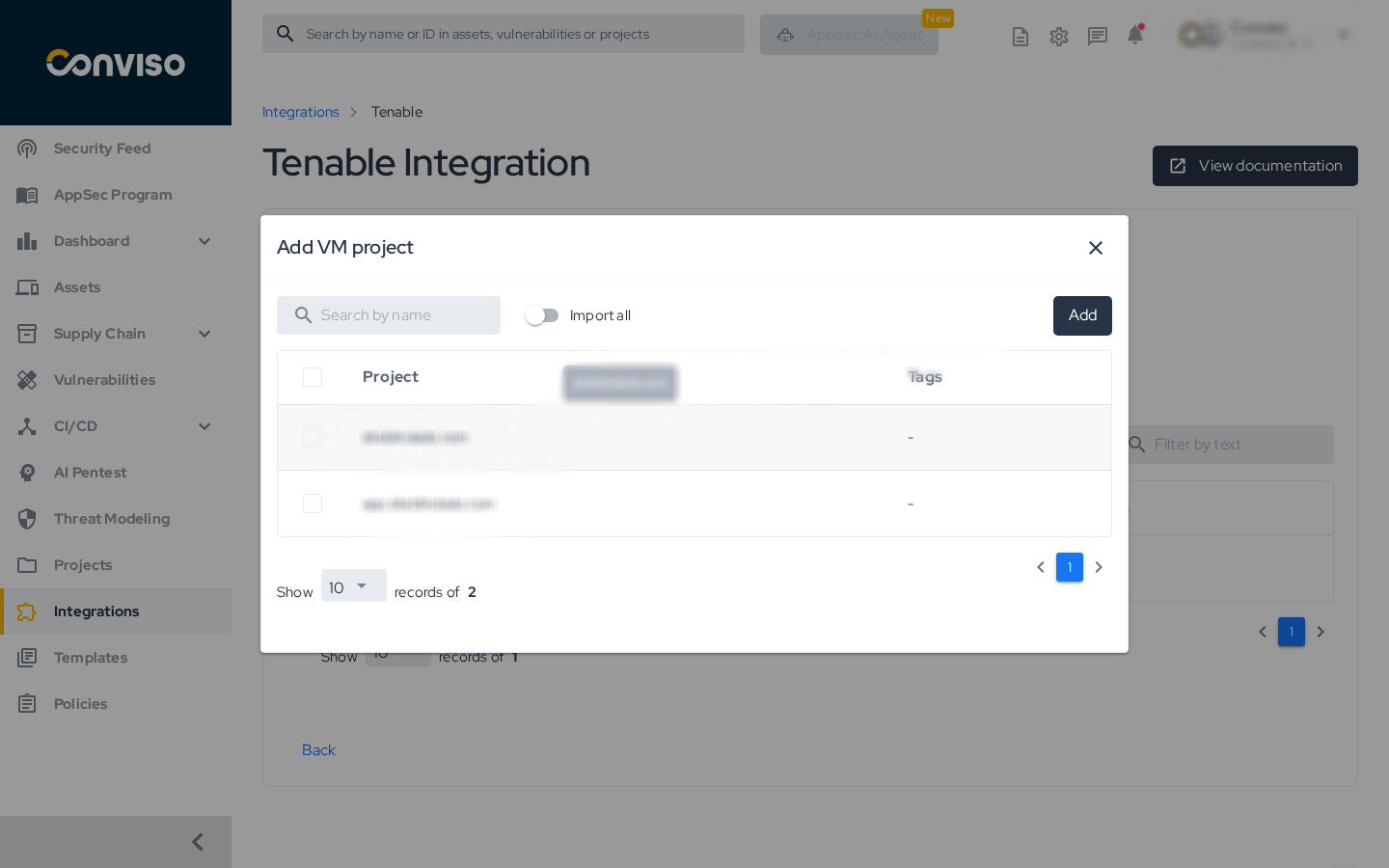Click the AI Pentest head icon

[x=27, y=473]
